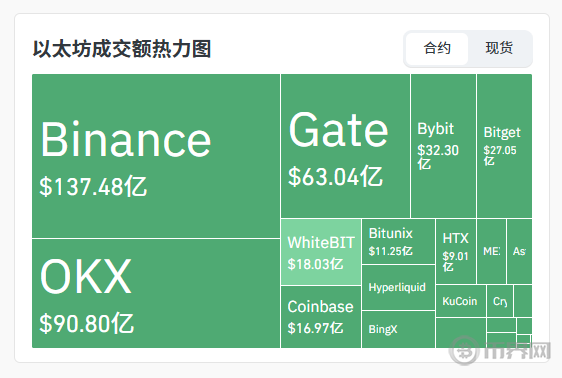The image size is (562, 378).
Task: Click the HTX $9.01亿 tile
Action: [456, 251]
